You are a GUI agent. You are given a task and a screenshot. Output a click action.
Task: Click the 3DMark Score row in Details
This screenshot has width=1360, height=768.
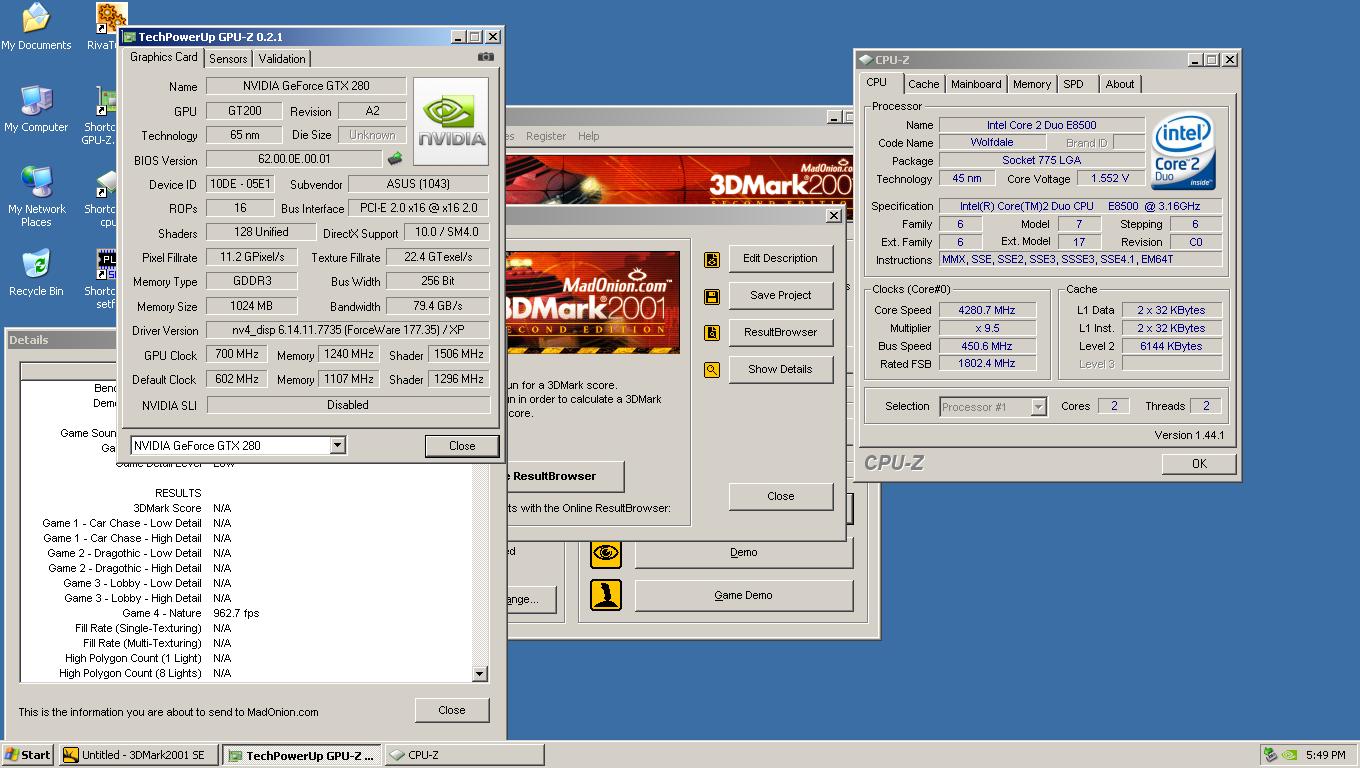[247, 508]
